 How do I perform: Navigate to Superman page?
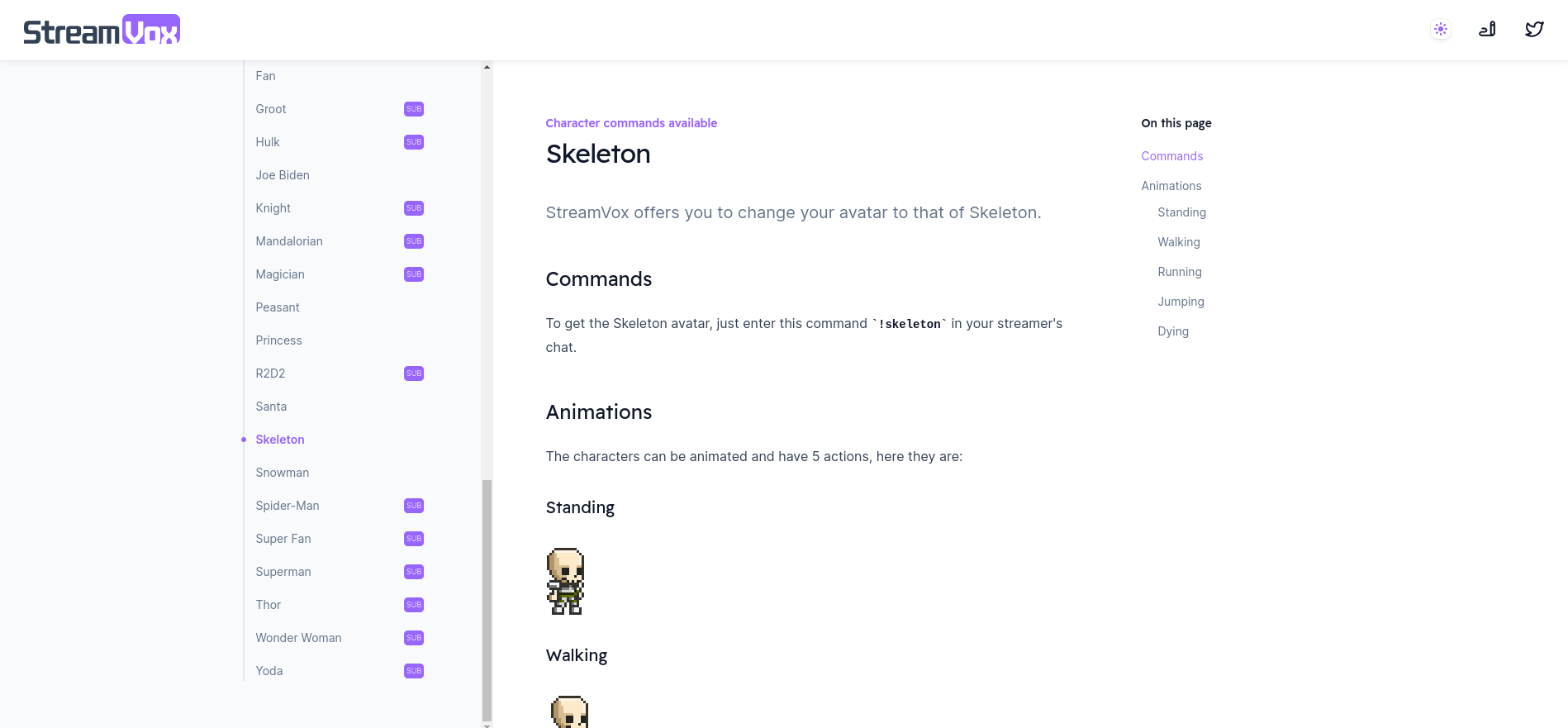[283, 572]
